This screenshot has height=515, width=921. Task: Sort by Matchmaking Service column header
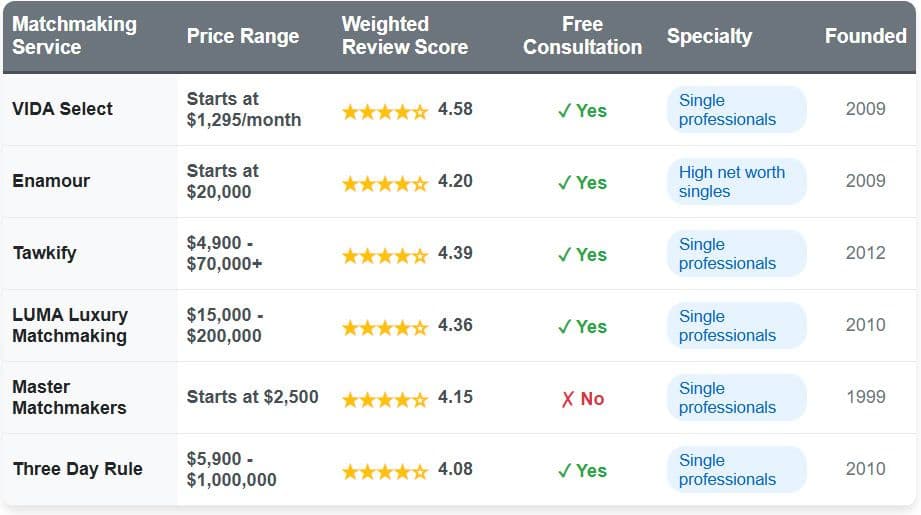tap(75, 36)
